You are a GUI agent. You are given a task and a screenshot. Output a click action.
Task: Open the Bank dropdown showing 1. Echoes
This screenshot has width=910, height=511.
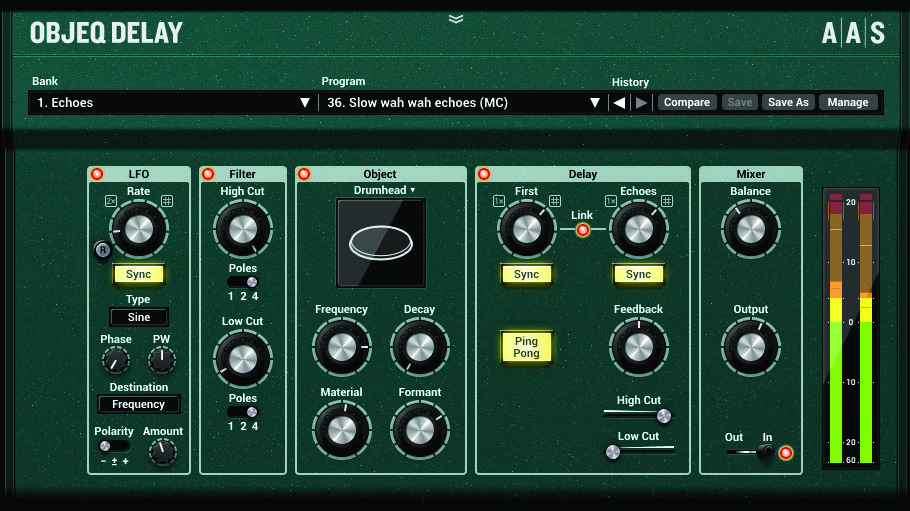[x=173, y=103]
